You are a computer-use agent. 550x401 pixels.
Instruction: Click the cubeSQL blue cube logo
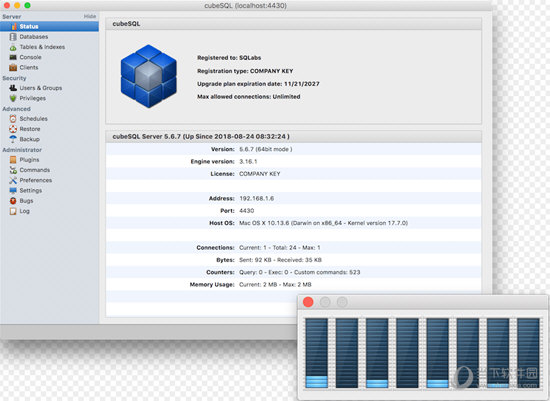149,76
